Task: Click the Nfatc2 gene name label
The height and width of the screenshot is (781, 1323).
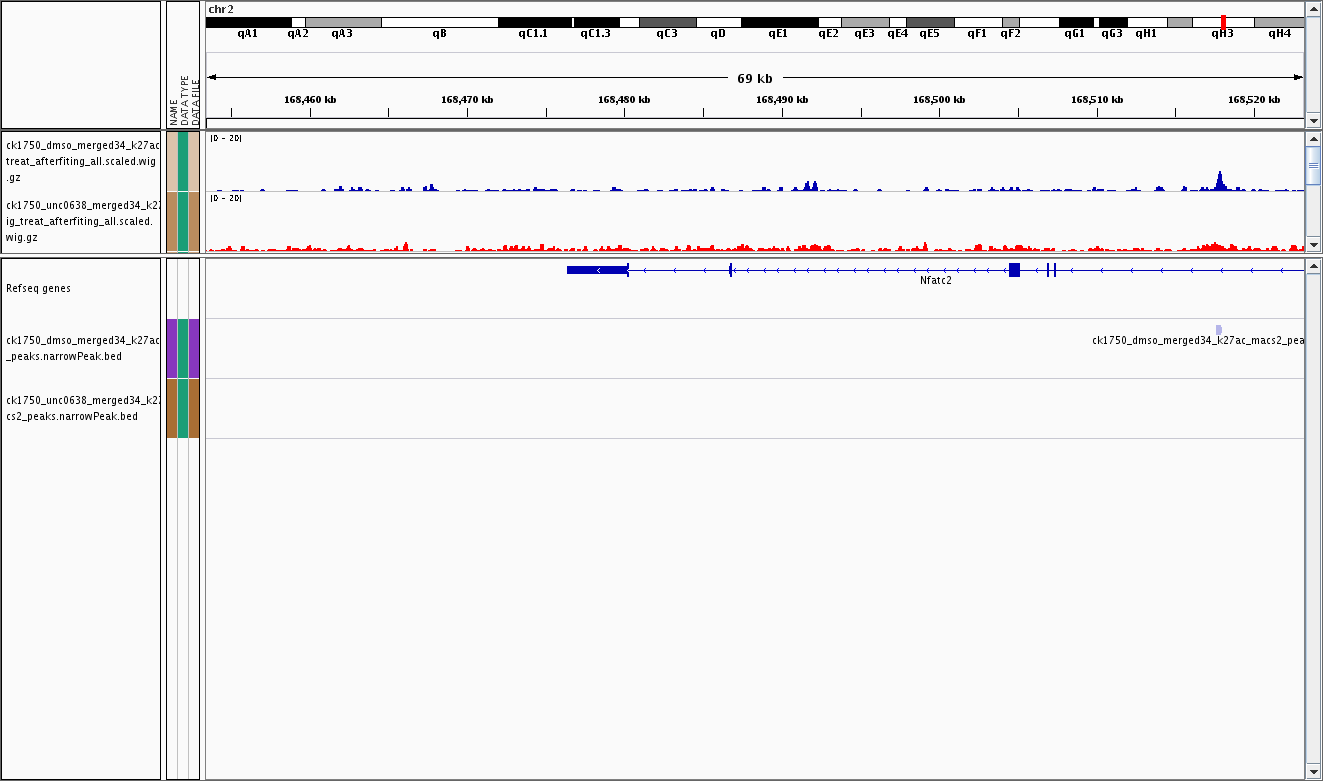Action: pos(935,281)
